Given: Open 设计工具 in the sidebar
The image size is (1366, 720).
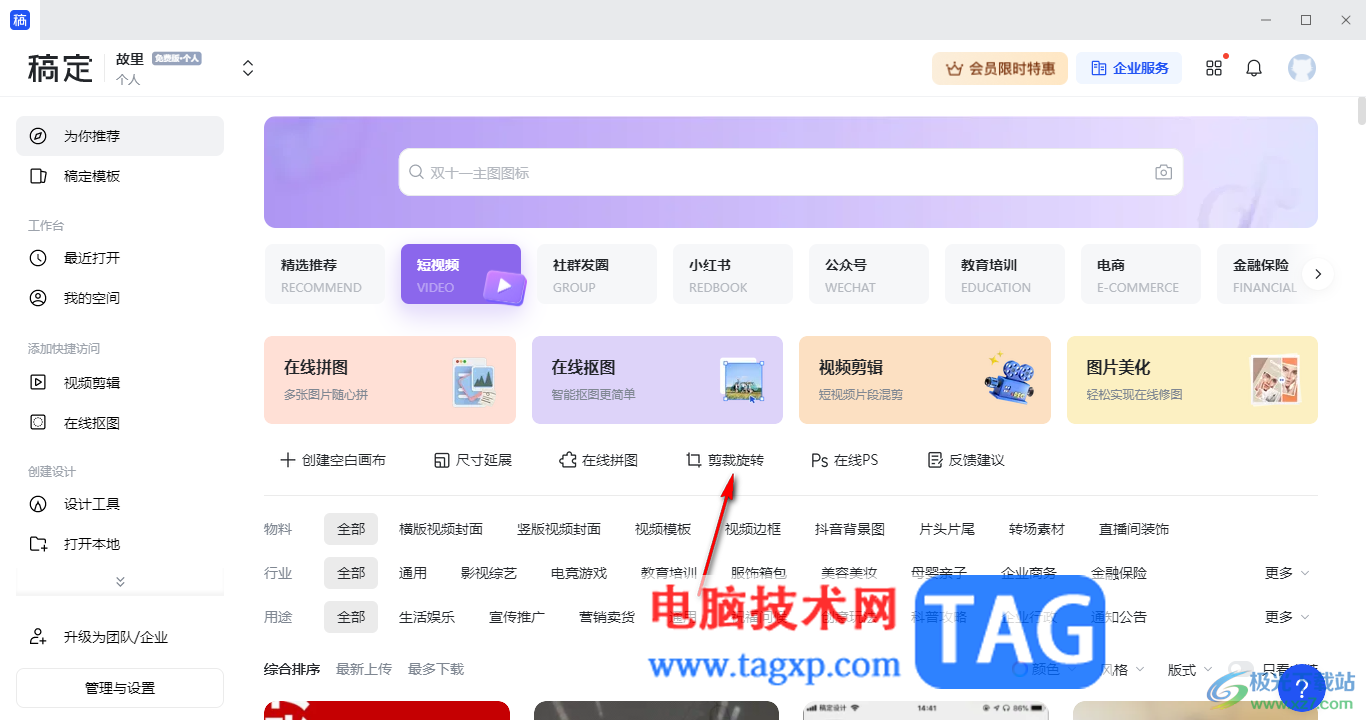Looking at the screenshot, I should 120,504.
